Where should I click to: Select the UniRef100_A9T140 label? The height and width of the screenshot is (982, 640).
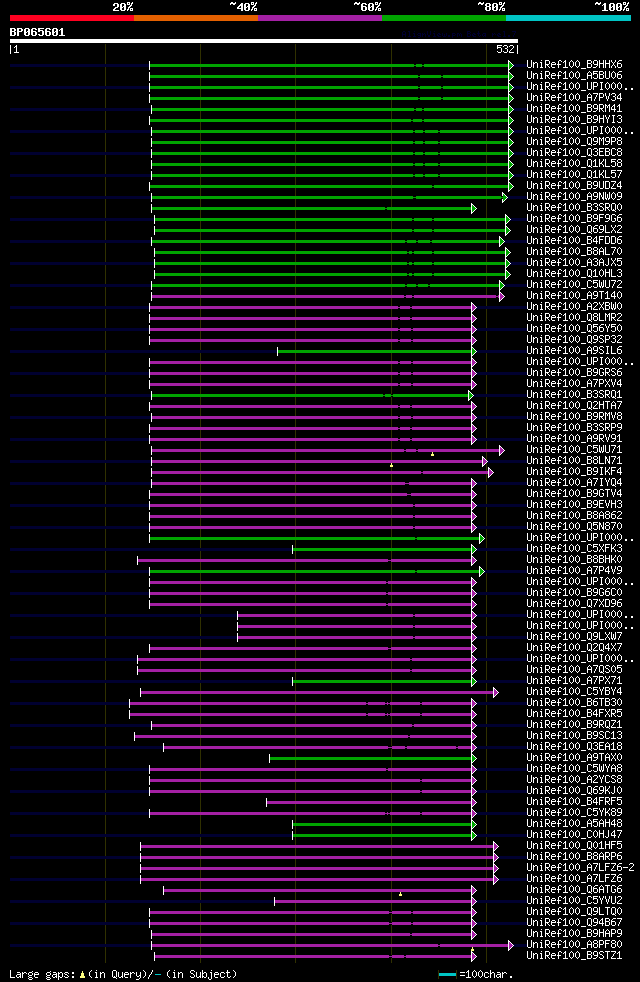coord(574,295)
